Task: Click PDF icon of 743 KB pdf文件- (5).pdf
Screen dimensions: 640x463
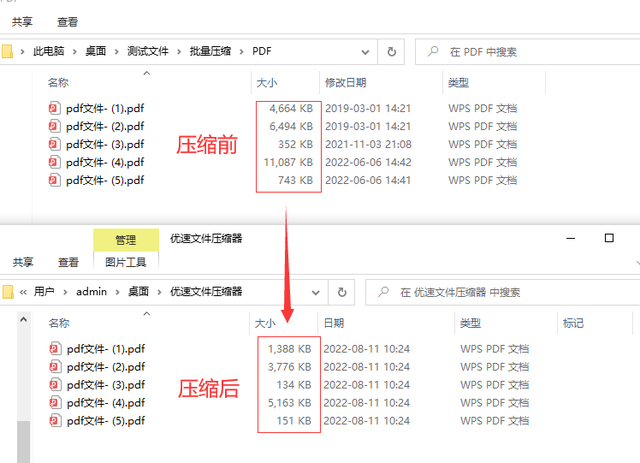Action: pos(54,180)
